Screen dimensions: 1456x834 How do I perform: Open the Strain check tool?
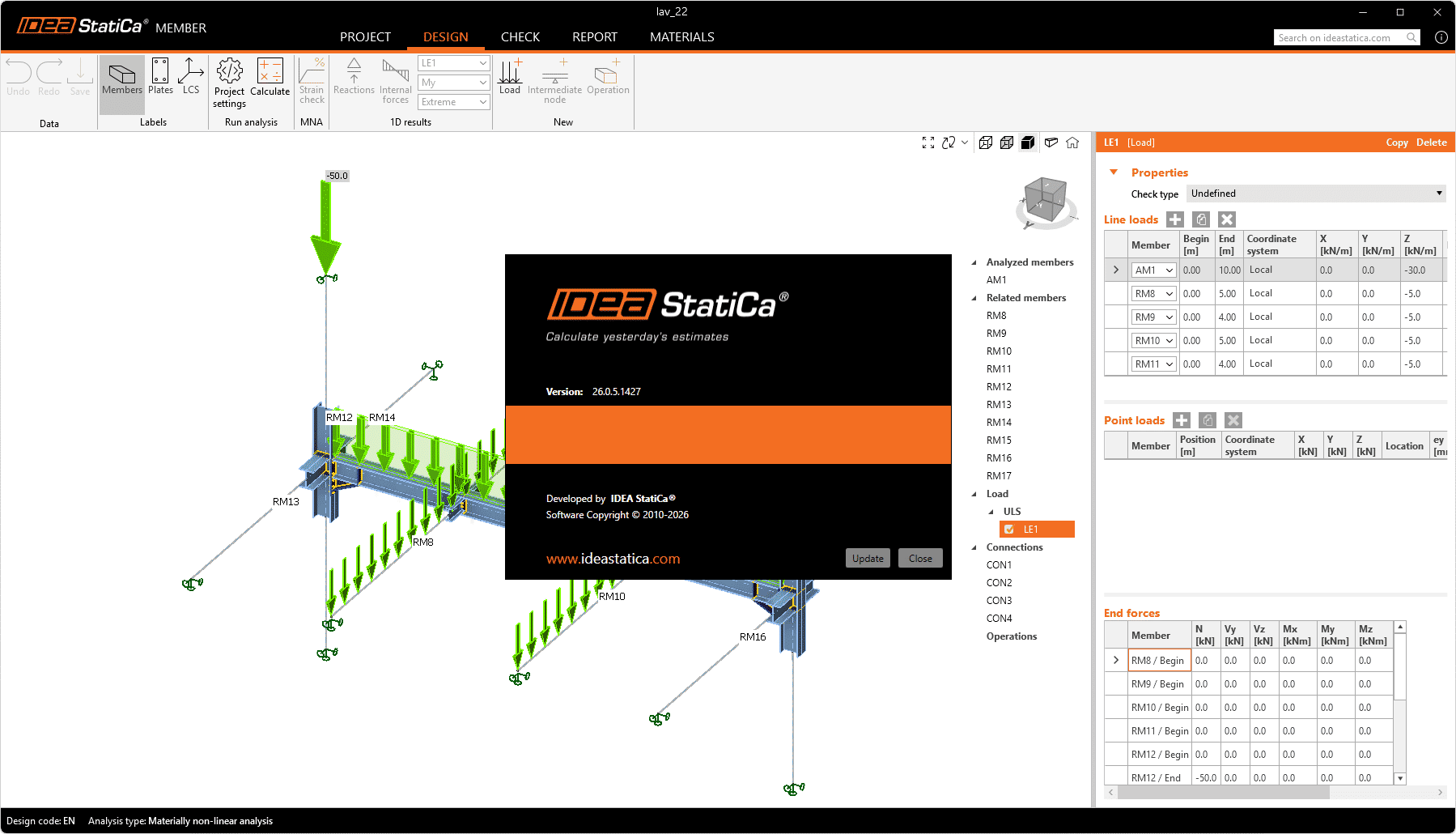click(x=312, y=81)
